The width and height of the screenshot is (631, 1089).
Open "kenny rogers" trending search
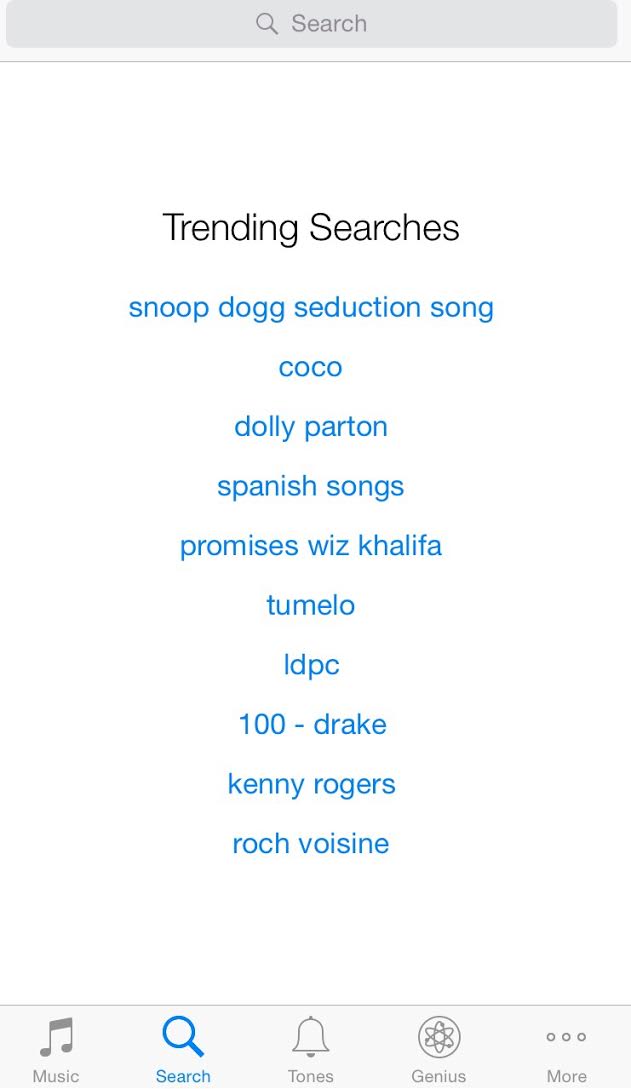tap(311, 785)
